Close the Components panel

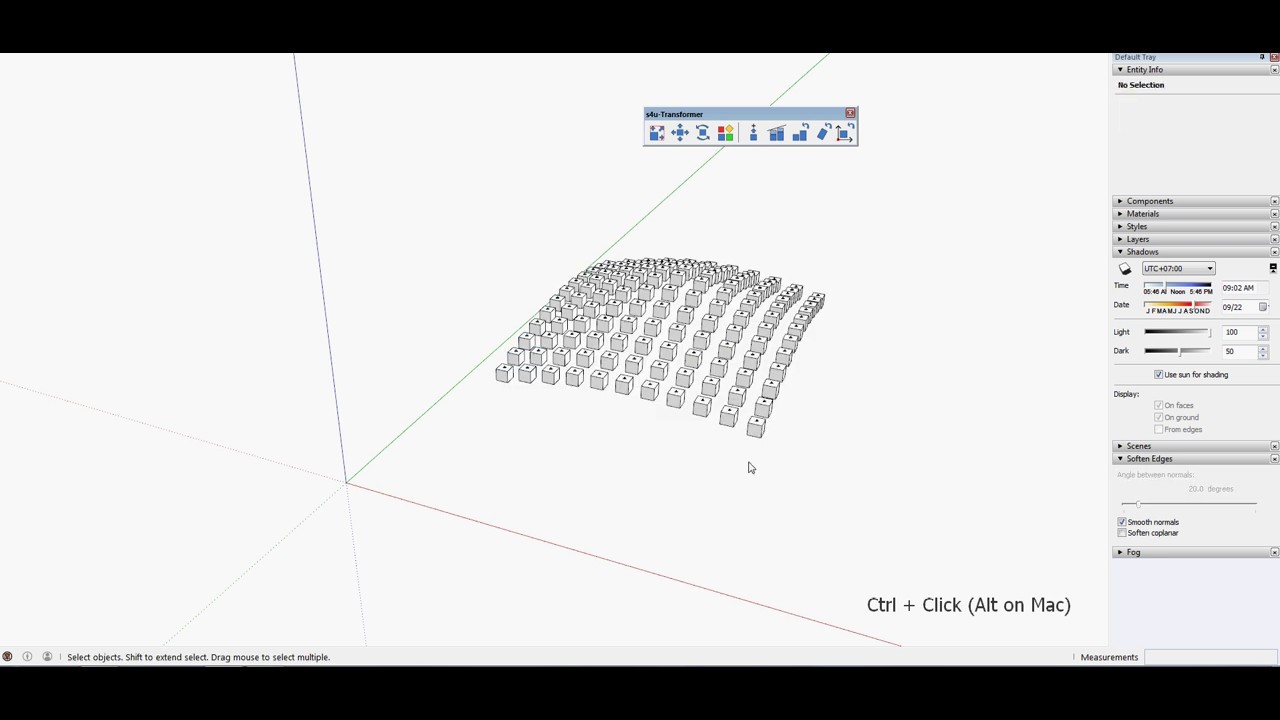point(1274,201)
